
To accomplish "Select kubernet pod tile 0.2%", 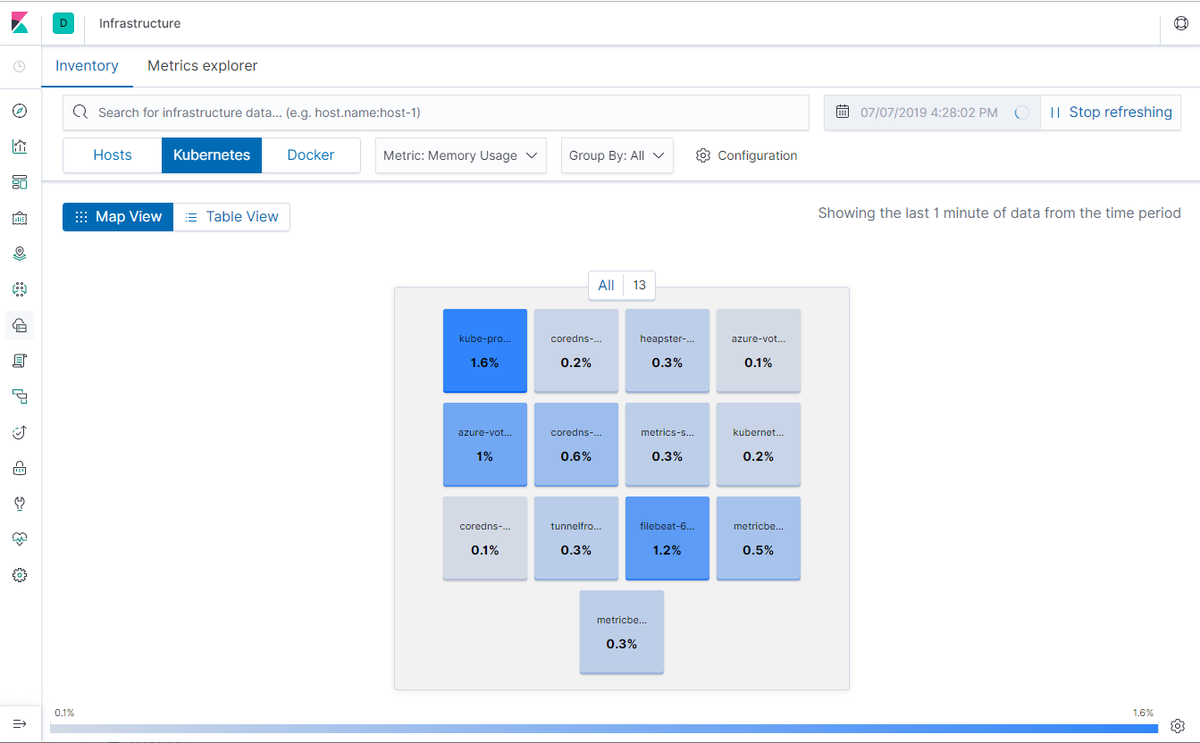I will point(758,444).
